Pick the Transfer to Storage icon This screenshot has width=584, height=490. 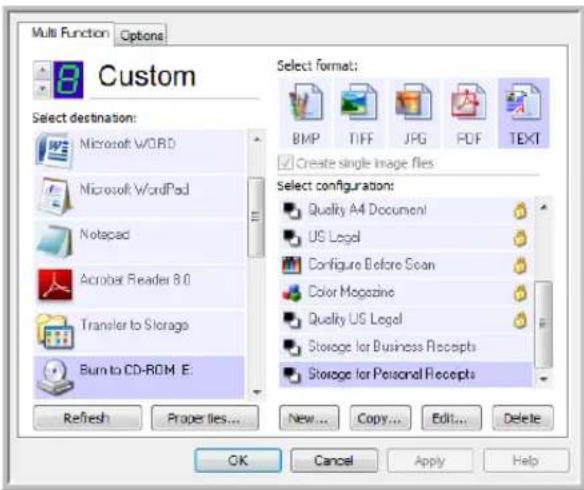tap(55, 331)
